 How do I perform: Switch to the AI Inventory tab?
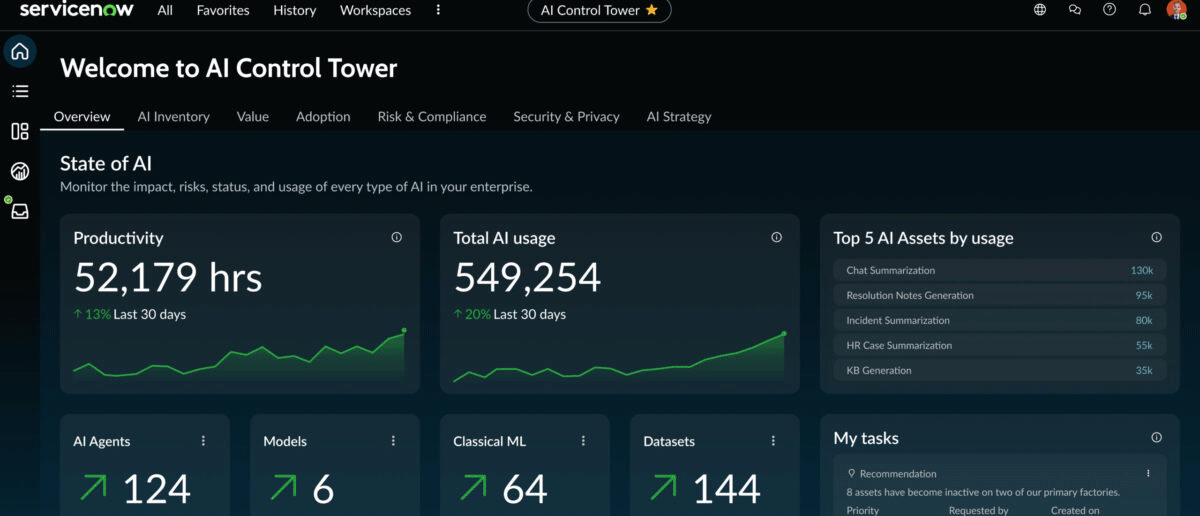[174, 116]
